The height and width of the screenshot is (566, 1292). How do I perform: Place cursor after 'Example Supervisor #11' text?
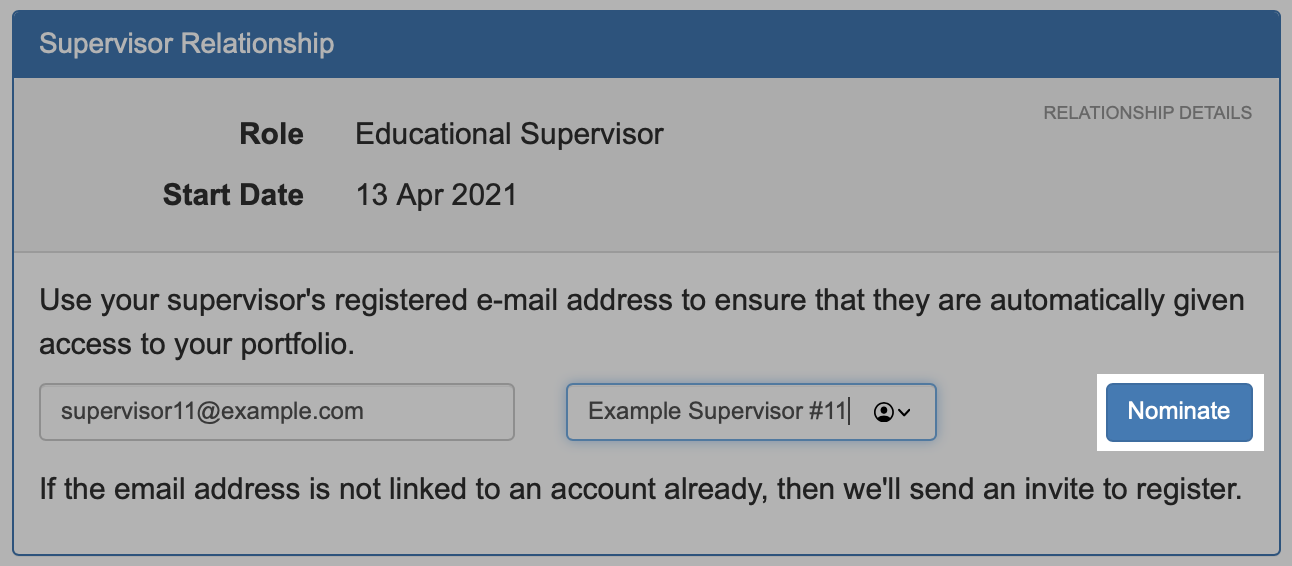point(849,411)
